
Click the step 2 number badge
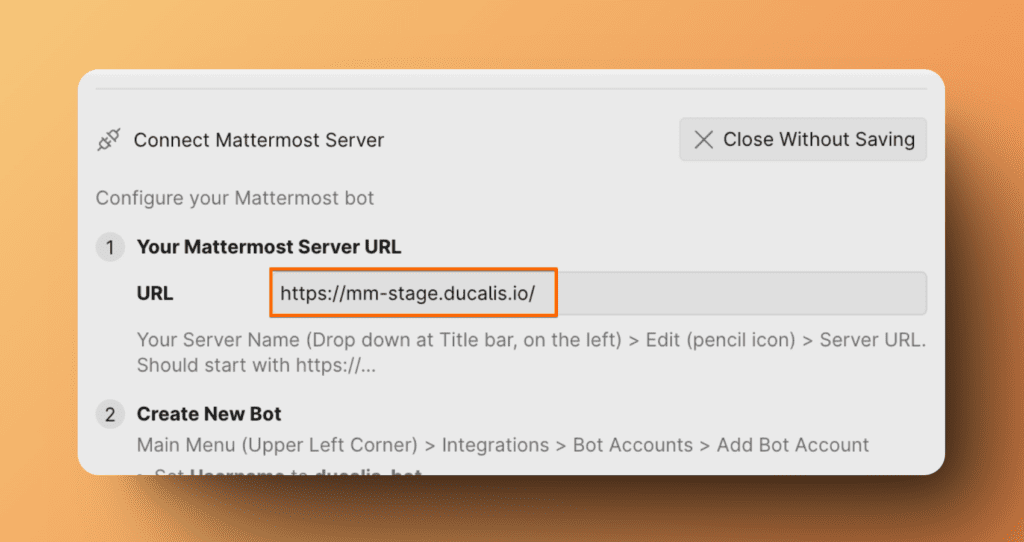point(110,414)
